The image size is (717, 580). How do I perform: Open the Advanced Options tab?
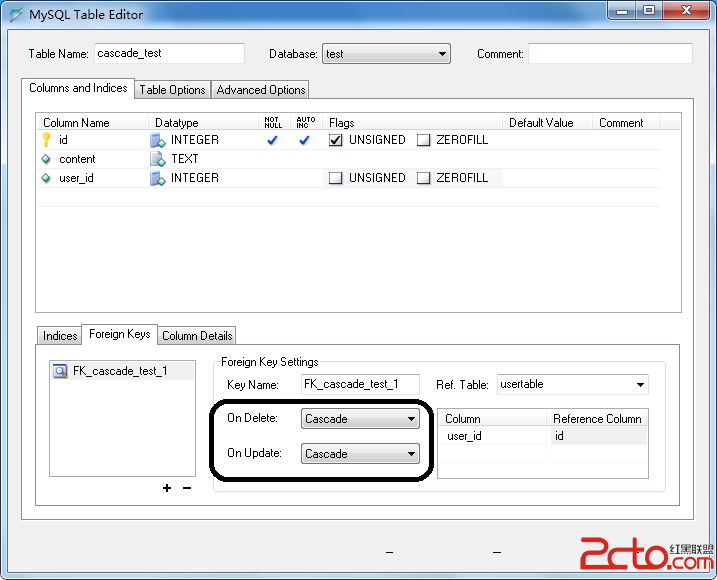(261, 90)
